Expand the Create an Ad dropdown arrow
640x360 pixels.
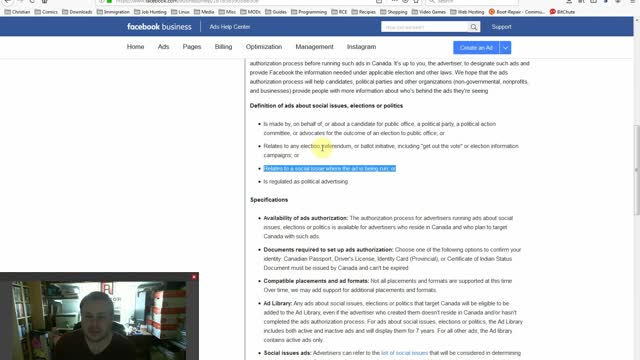click(x=505, y=48)
